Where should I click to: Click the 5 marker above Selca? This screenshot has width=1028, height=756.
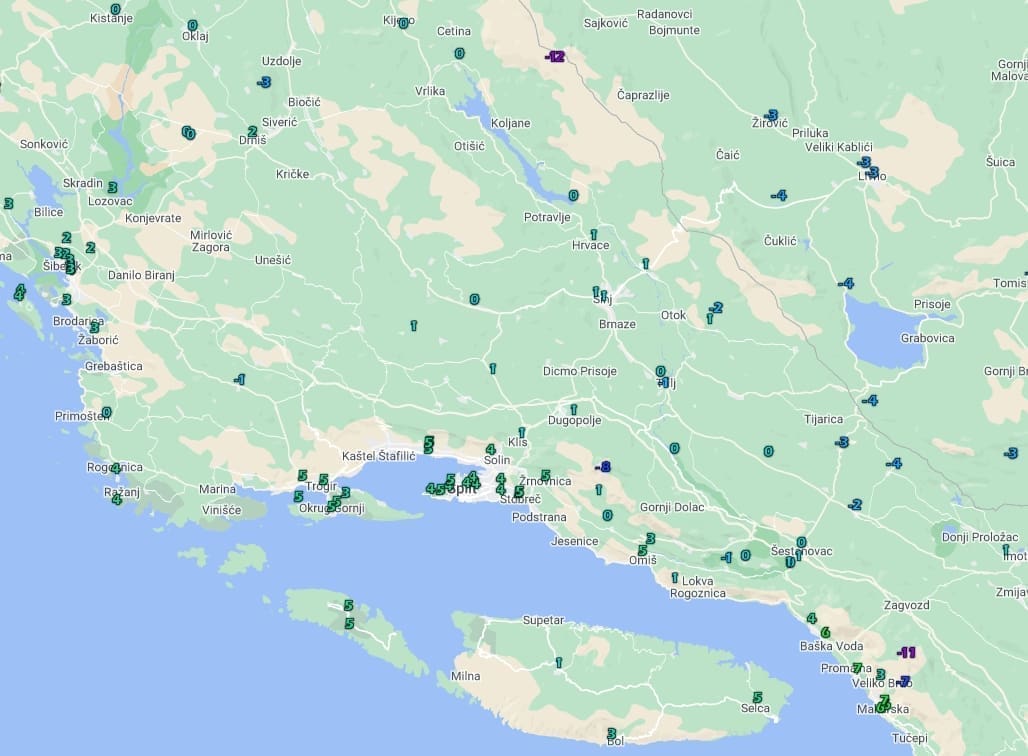tap(757, 697)
